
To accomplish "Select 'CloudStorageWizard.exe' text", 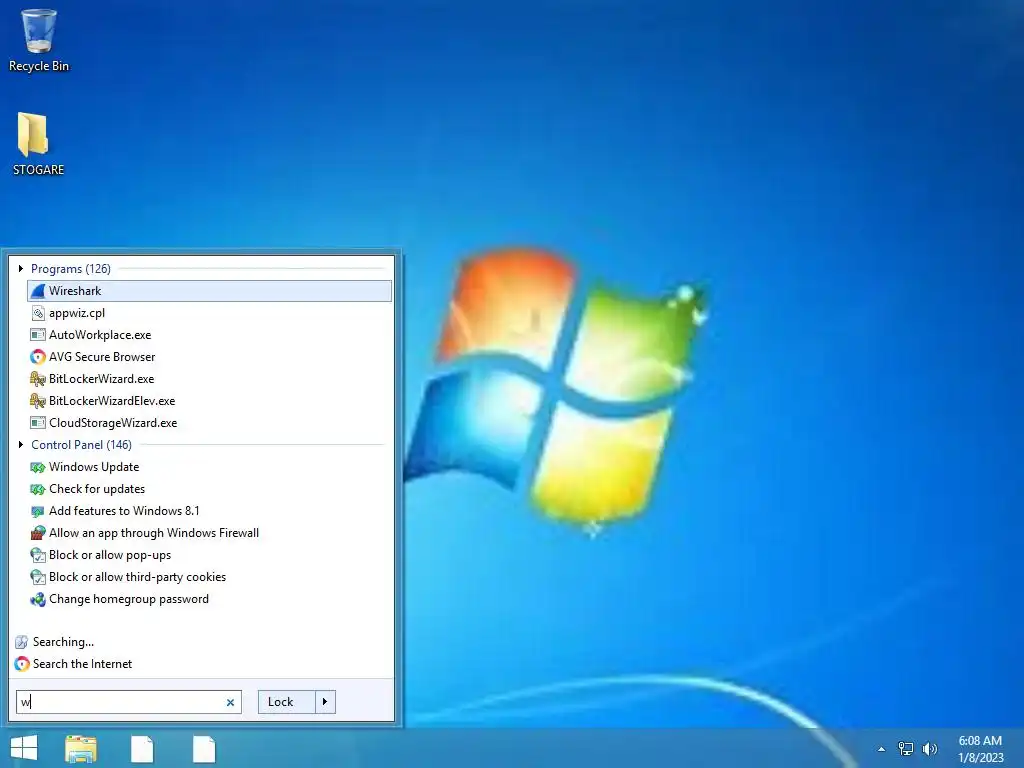I will [x=113, y=423].
